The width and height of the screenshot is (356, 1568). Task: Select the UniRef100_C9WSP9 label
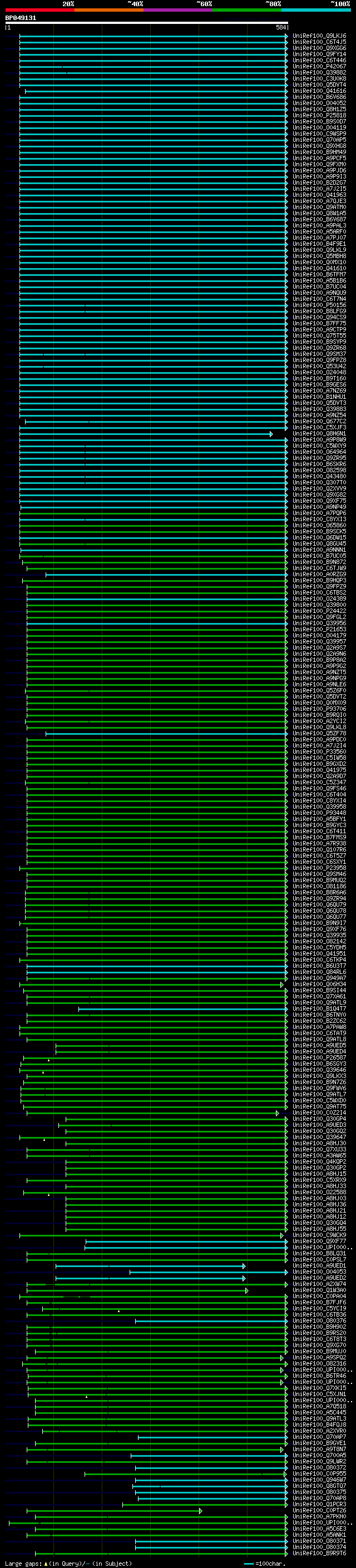pyautogui.click(x=319, y=134)
